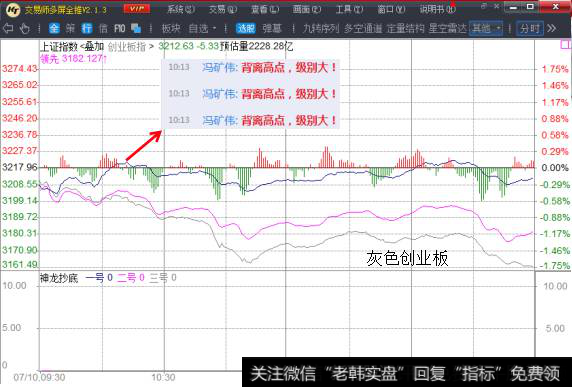
Task: Open the 交易 menu
Action: pyautogui.click(x=223, y=9)
